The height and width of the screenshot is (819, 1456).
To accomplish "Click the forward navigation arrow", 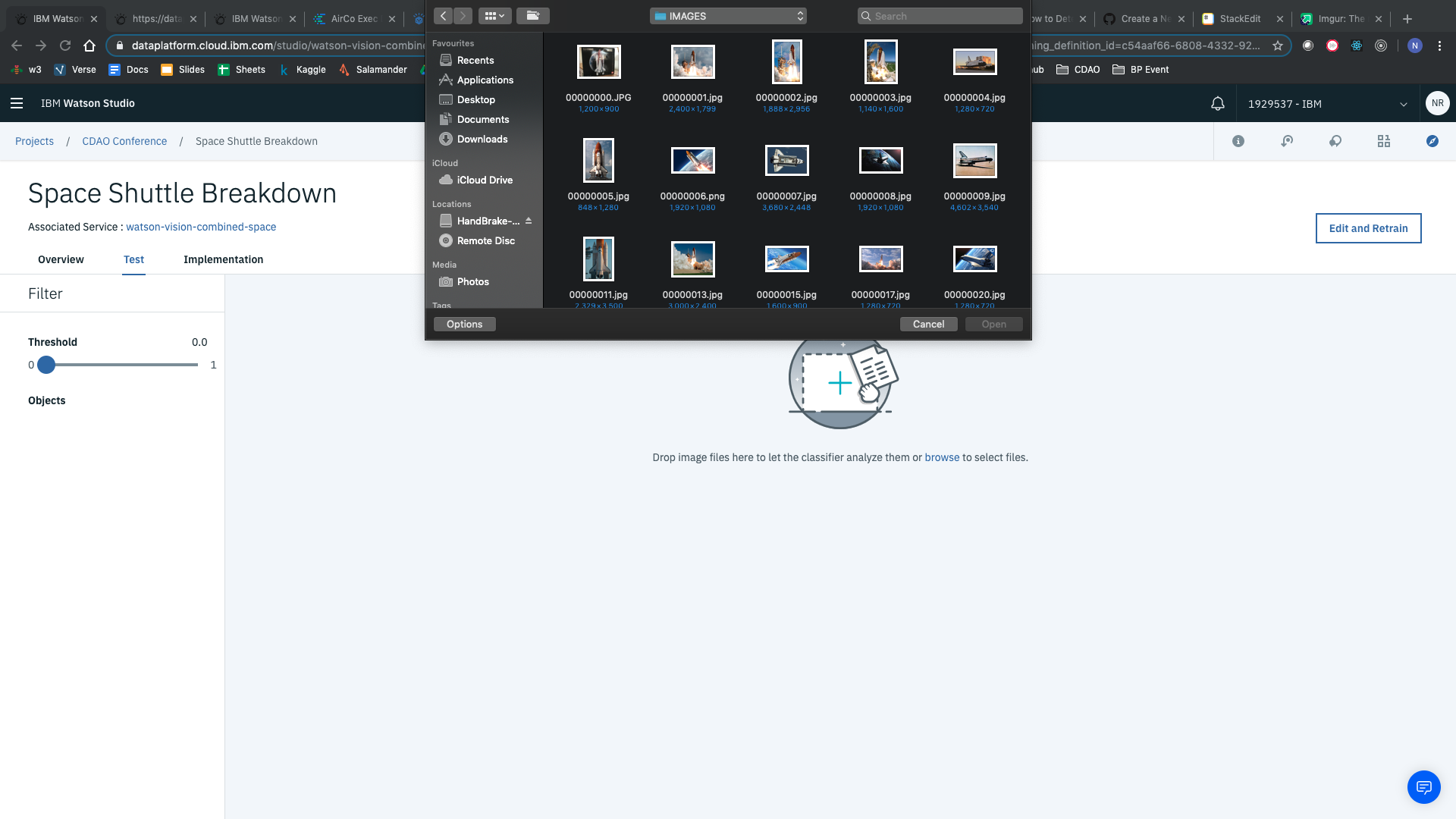I will click(x=462, y=15).
